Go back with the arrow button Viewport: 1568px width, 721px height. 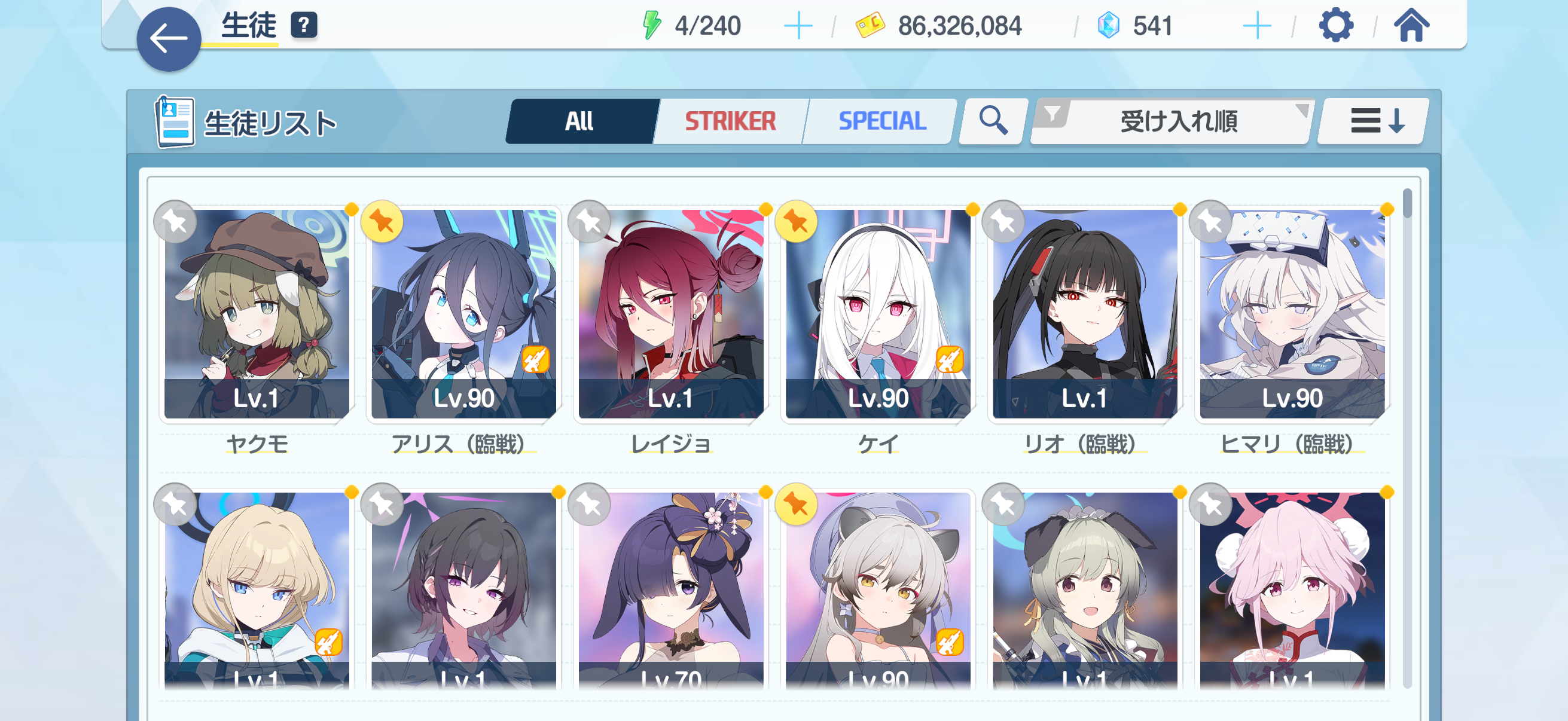click(169, 39)
